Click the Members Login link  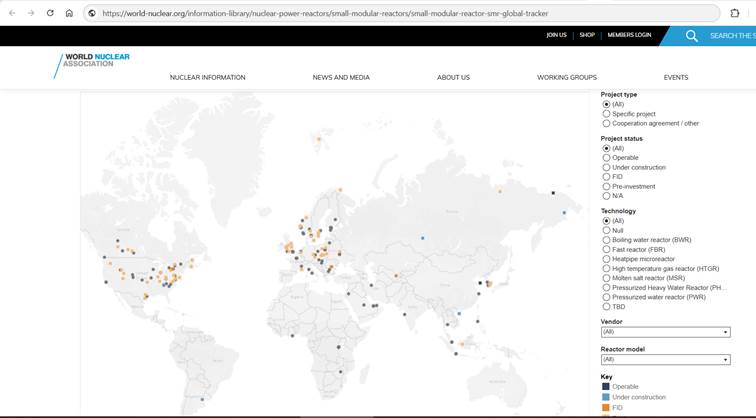pyautogui.click(x=629, y=35)
